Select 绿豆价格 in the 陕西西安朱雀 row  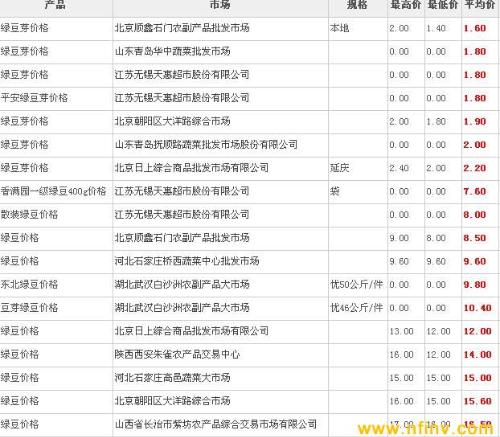click(20, 355)
